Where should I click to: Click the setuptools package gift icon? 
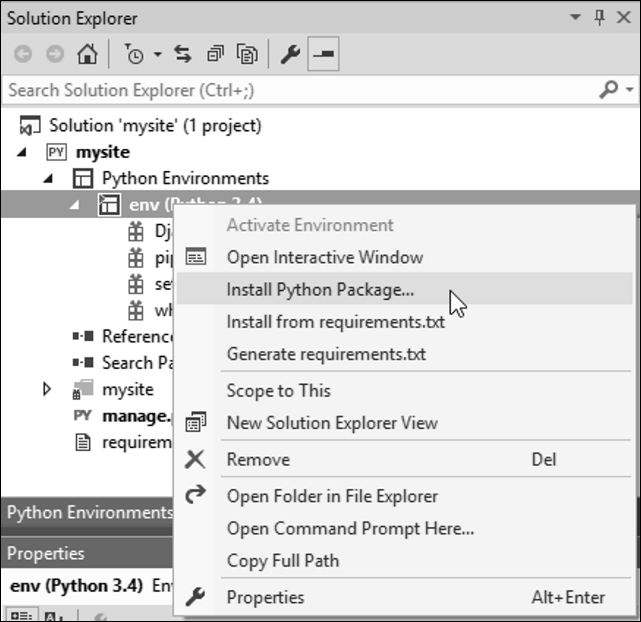pos(136,284)
